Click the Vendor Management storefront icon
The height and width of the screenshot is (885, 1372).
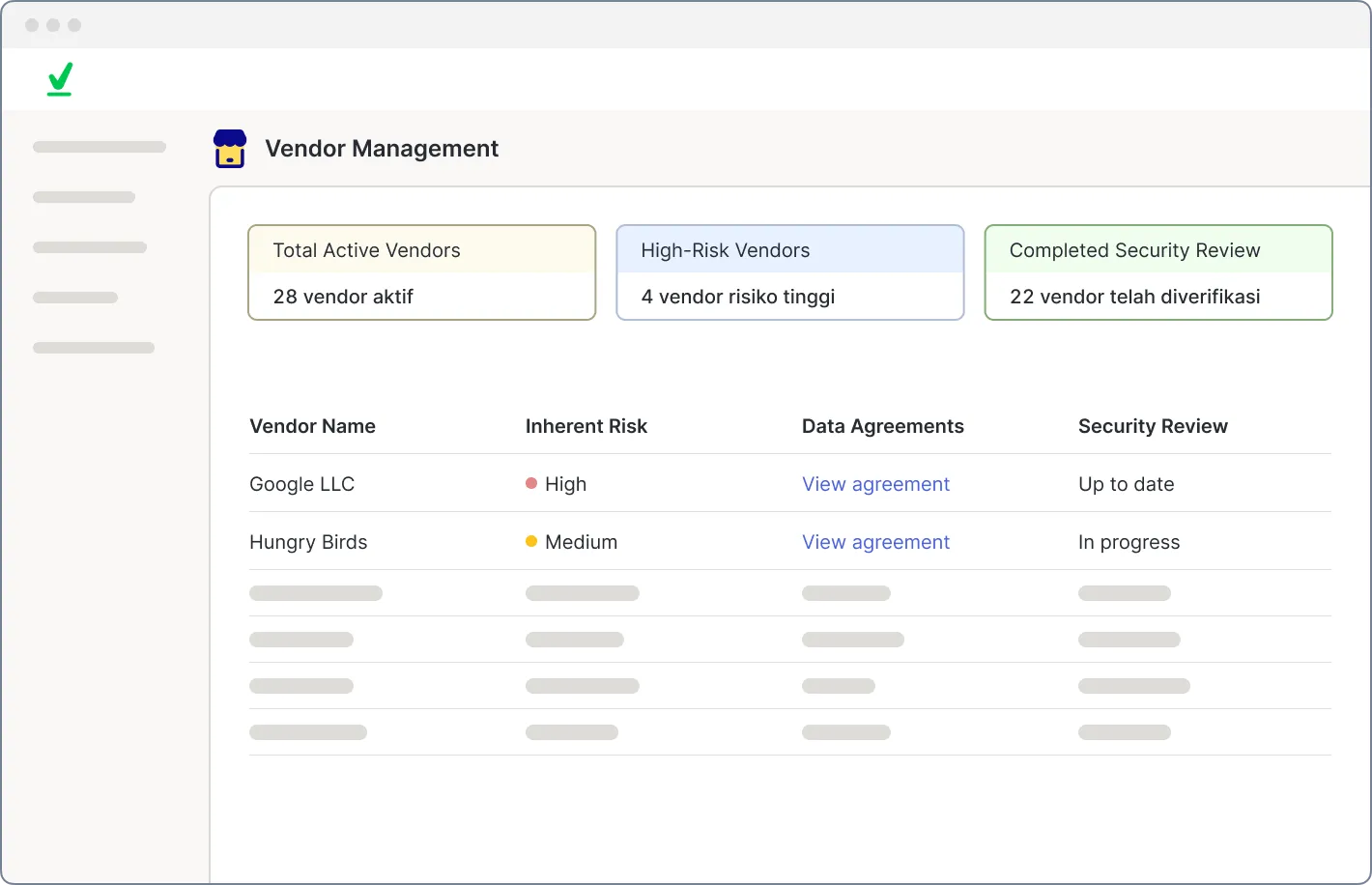230,149
